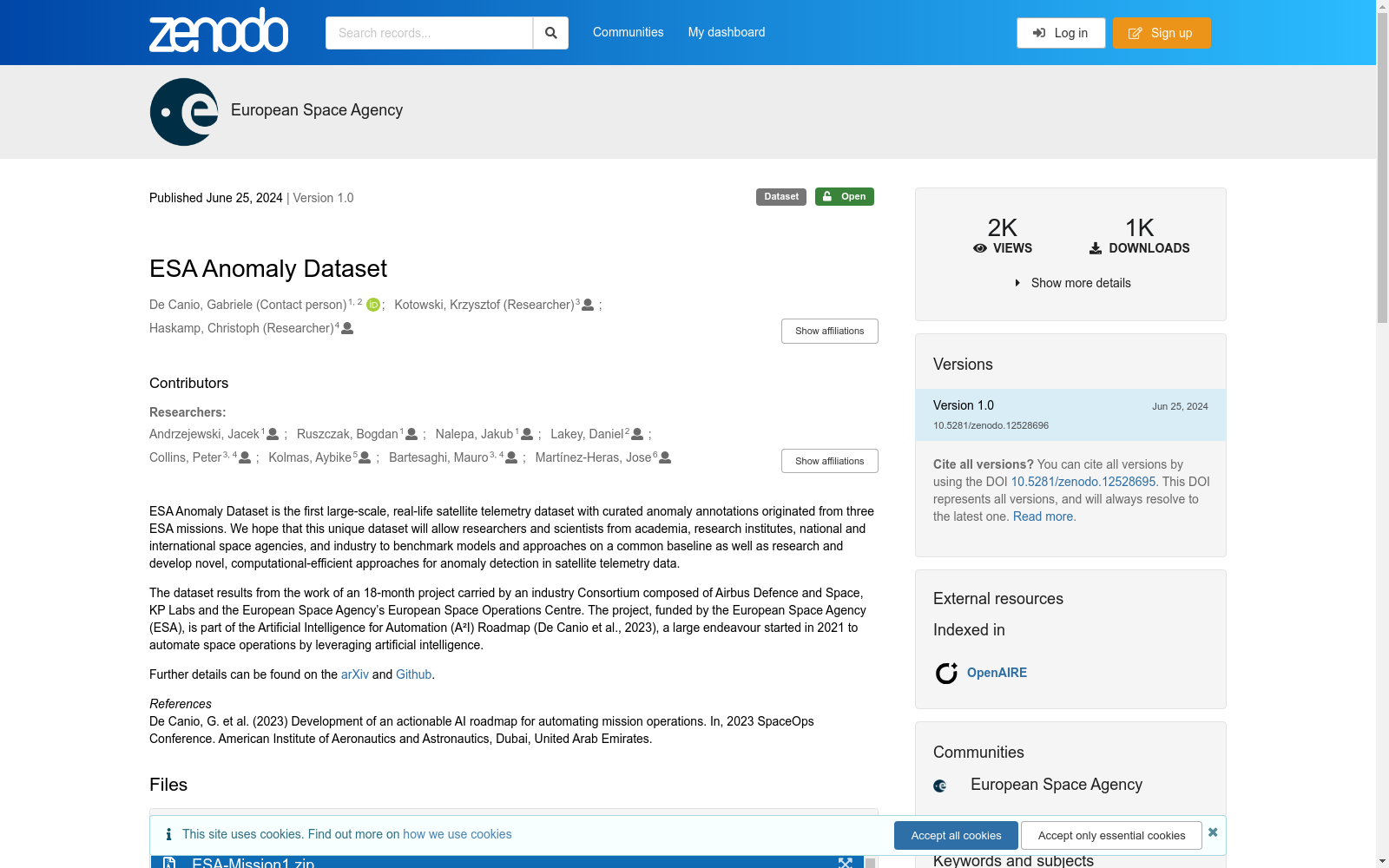Click the Published June 25, 2024 text

(x=216, y=198)
